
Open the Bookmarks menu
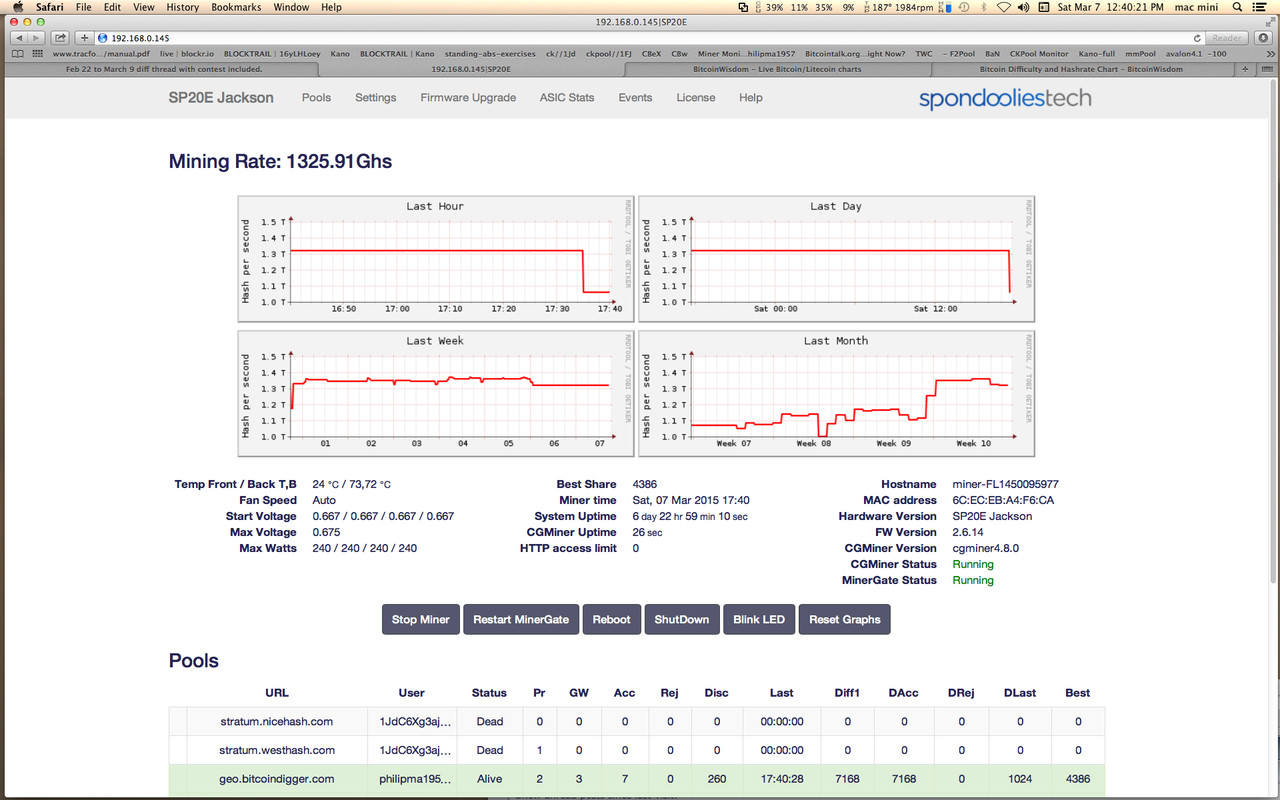pos(236,7)
